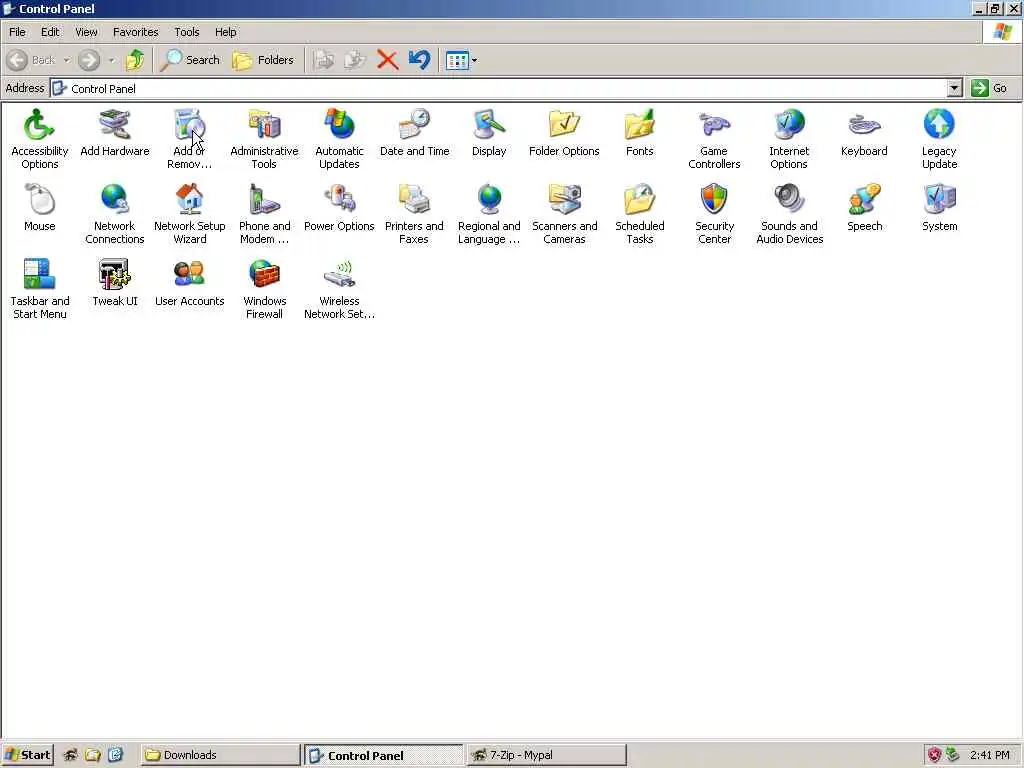
Task: Open the Edit menu
Action: (50, 32)
